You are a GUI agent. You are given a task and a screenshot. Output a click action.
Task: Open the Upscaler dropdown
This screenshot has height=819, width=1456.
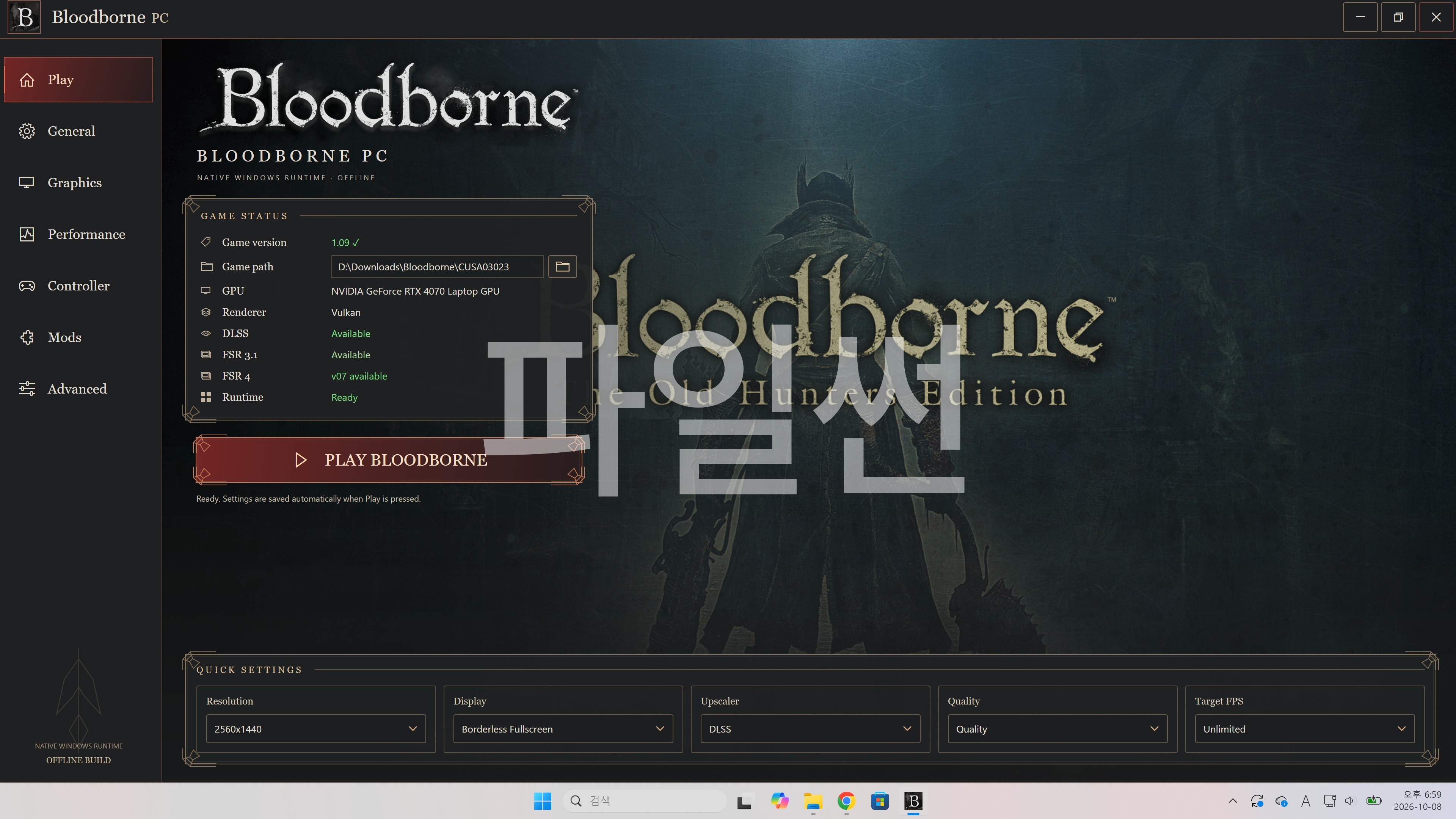tap(811, 728)
